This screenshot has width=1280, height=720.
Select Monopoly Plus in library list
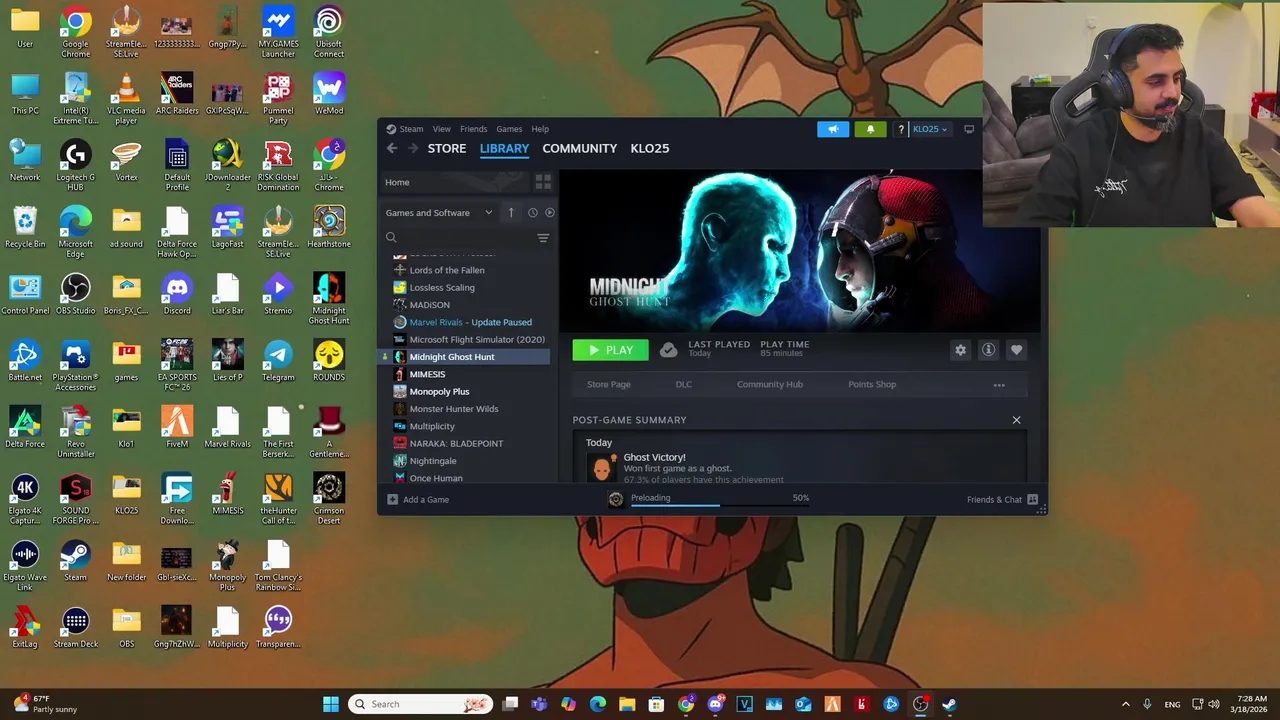439,392
